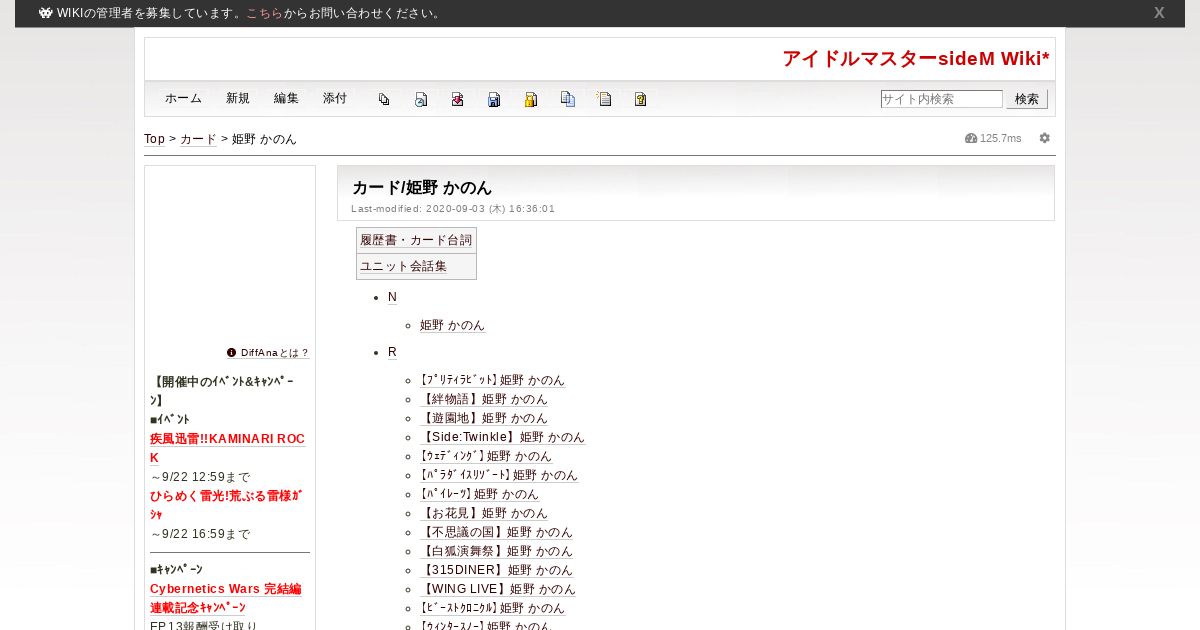Open 【Side:Twinkle】姫野 かのん card link
This screenshot has width=1200, height=630.
point(502,437)
